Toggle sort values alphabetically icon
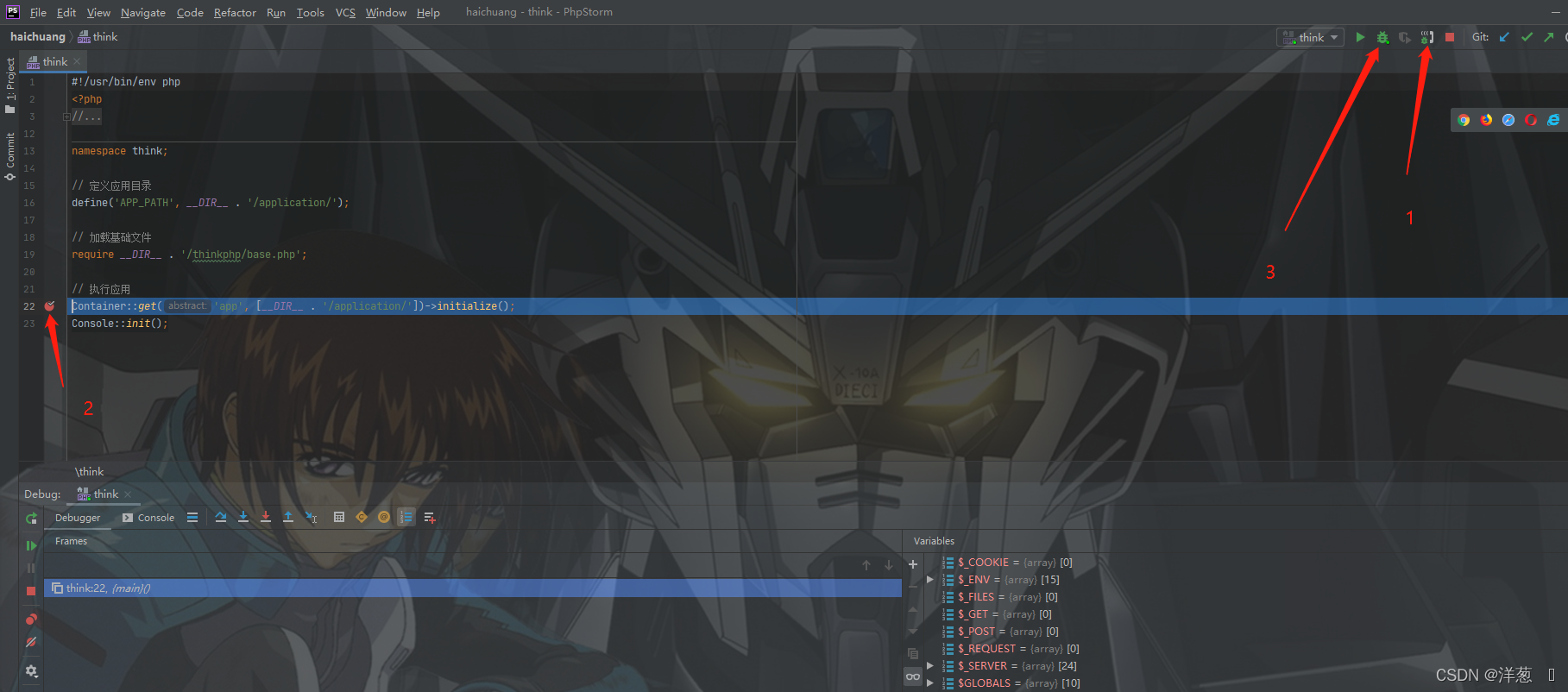Viewport: 1568px width, 692px height. (406, 518)
